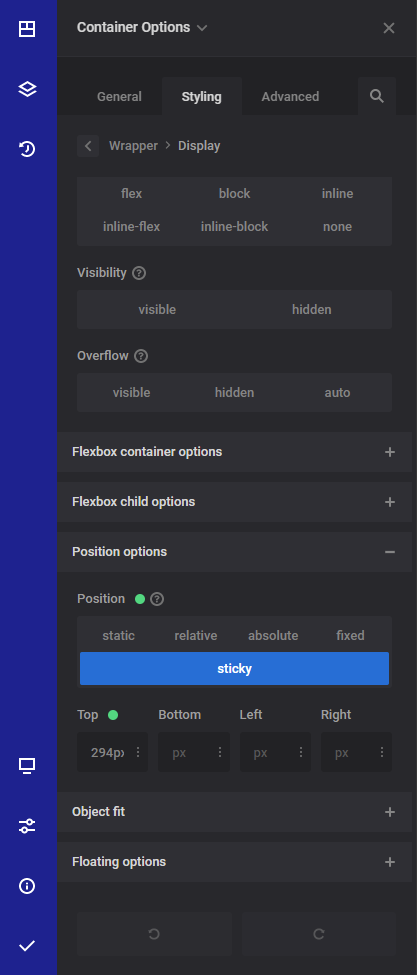Set overflow to auto
The height and width of the screenshot is (975, 417).
pyautogui.click(x=337, y=393)
